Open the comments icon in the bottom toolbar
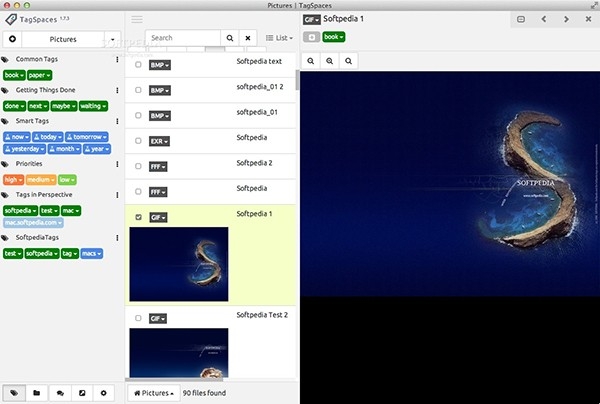The width and height of the screenshot is (600, 404). 60,393
